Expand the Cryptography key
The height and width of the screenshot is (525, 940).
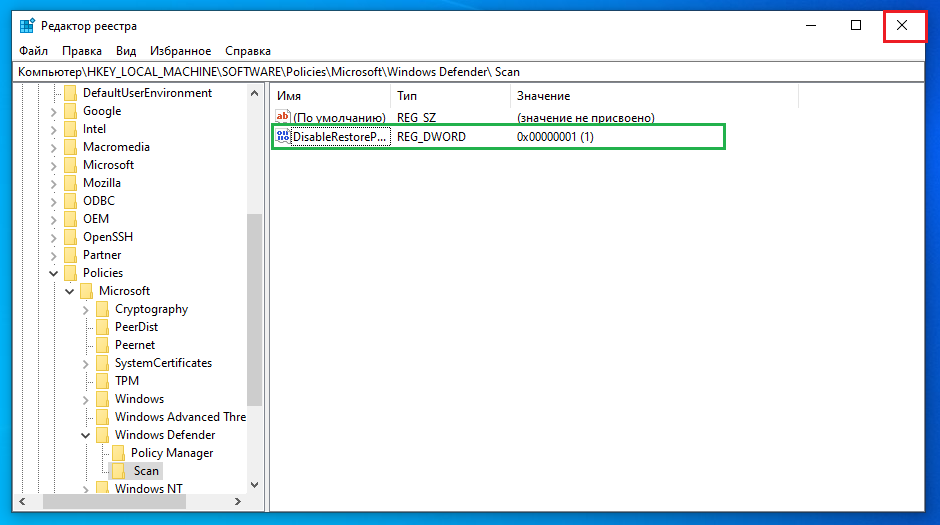tap(86, 309)
